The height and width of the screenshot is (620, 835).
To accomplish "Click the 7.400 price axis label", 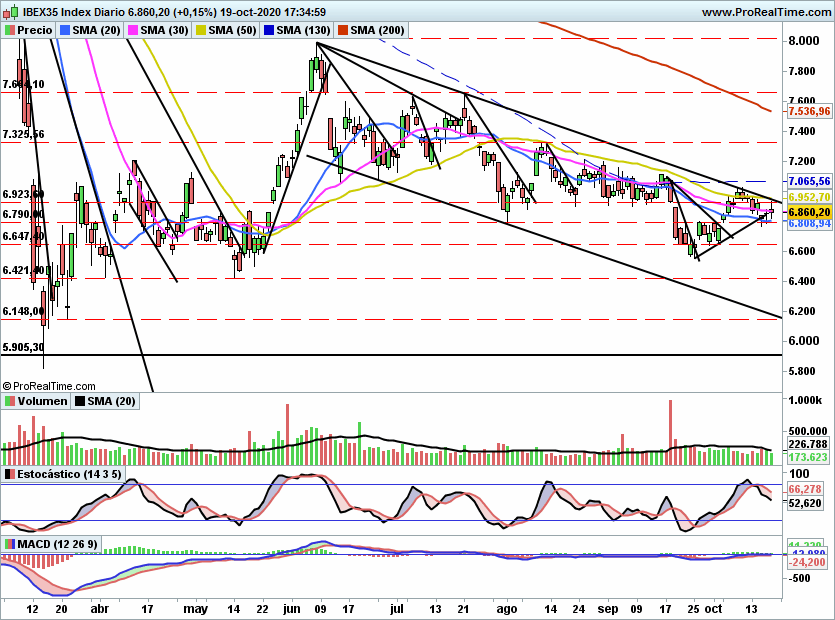I will tap(800, 132).
